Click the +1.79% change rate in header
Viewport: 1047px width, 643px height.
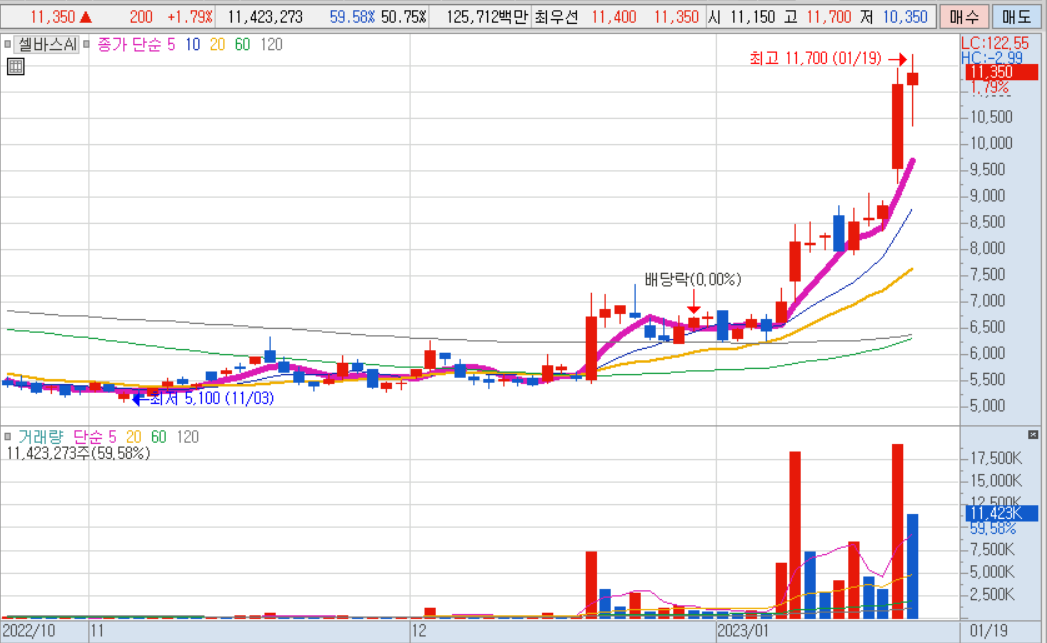click(x=190, y=17)
